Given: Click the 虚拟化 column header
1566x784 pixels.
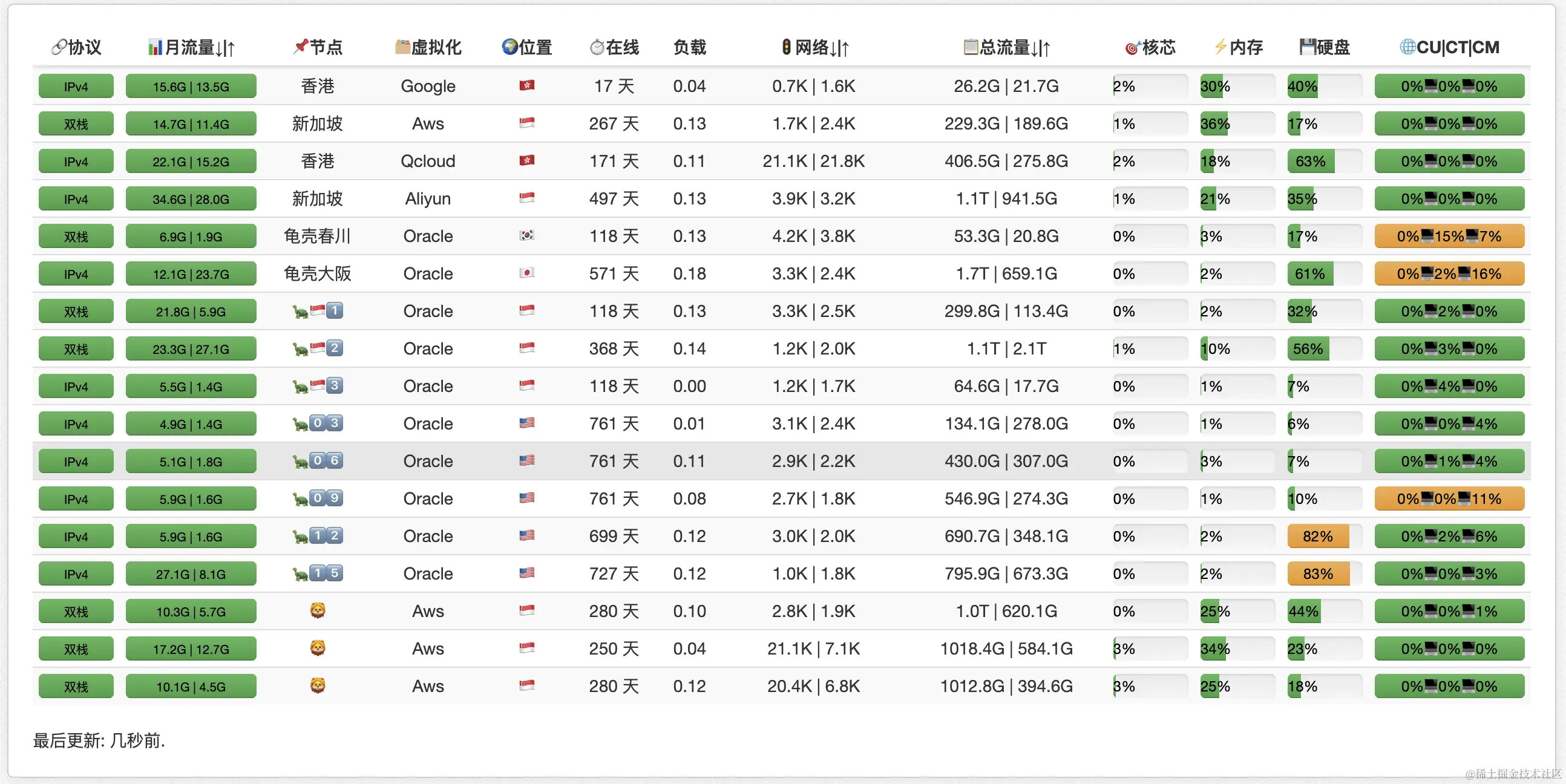Looking at the screenshot, I should 428,47.
